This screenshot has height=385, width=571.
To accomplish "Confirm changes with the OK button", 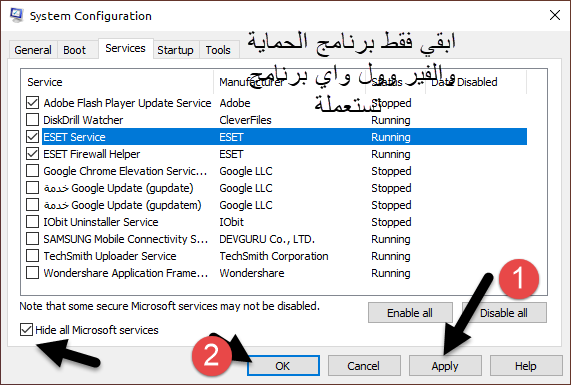I will point(283,366).
